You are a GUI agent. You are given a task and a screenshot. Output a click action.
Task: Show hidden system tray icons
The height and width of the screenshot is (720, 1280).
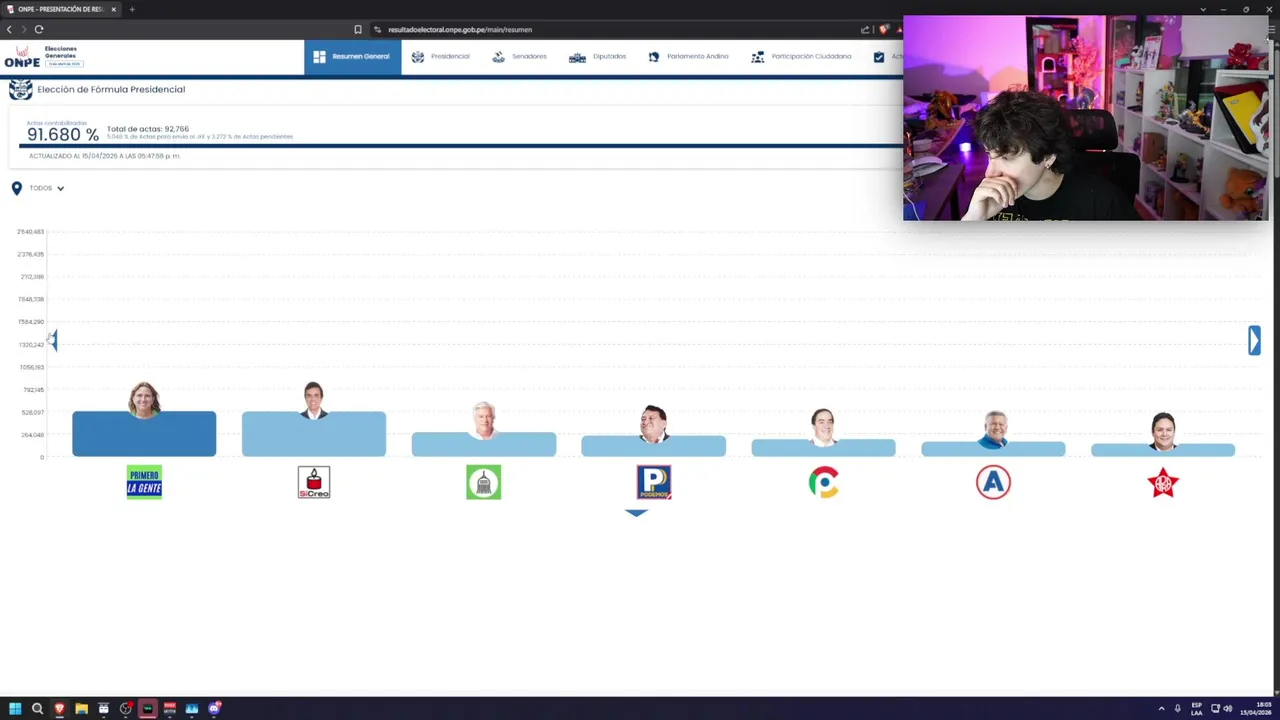tap(1161, 708)
